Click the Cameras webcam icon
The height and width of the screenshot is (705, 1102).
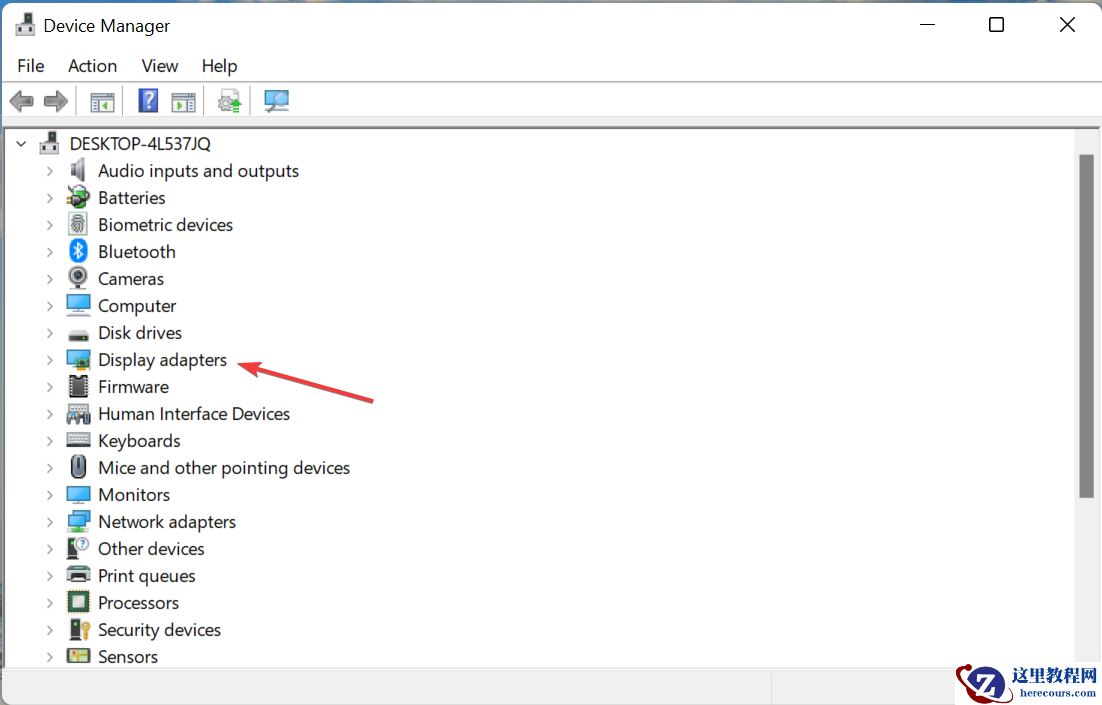(x=78, y=278)
